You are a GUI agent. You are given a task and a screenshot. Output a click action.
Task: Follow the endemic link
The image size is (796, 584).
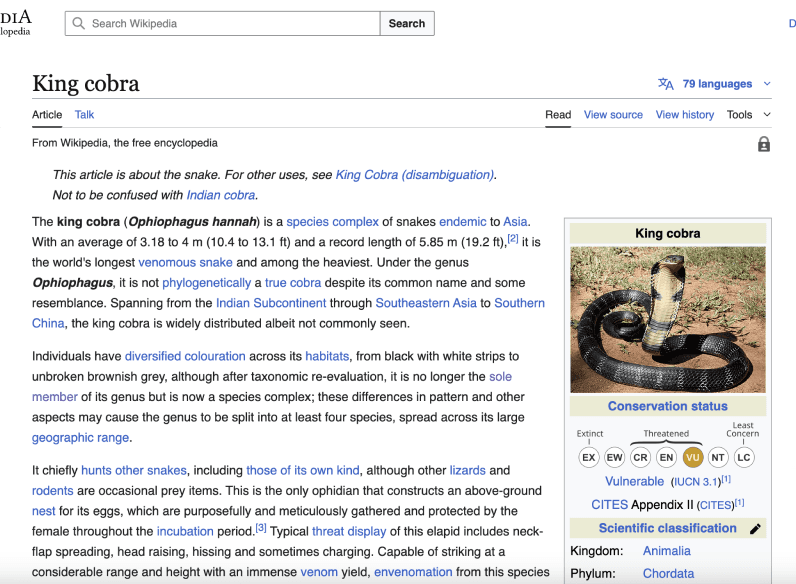coord(462,222)
